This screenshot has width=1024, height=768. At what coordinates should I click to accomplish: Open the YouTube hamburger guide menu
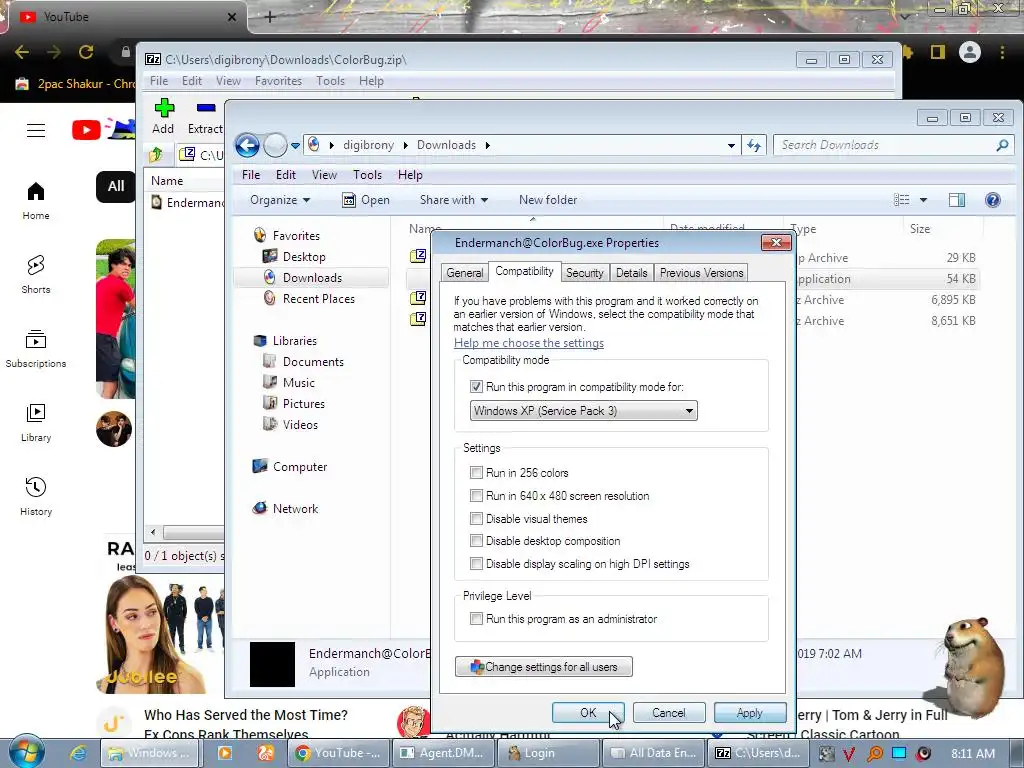click(x=36, y=131)
